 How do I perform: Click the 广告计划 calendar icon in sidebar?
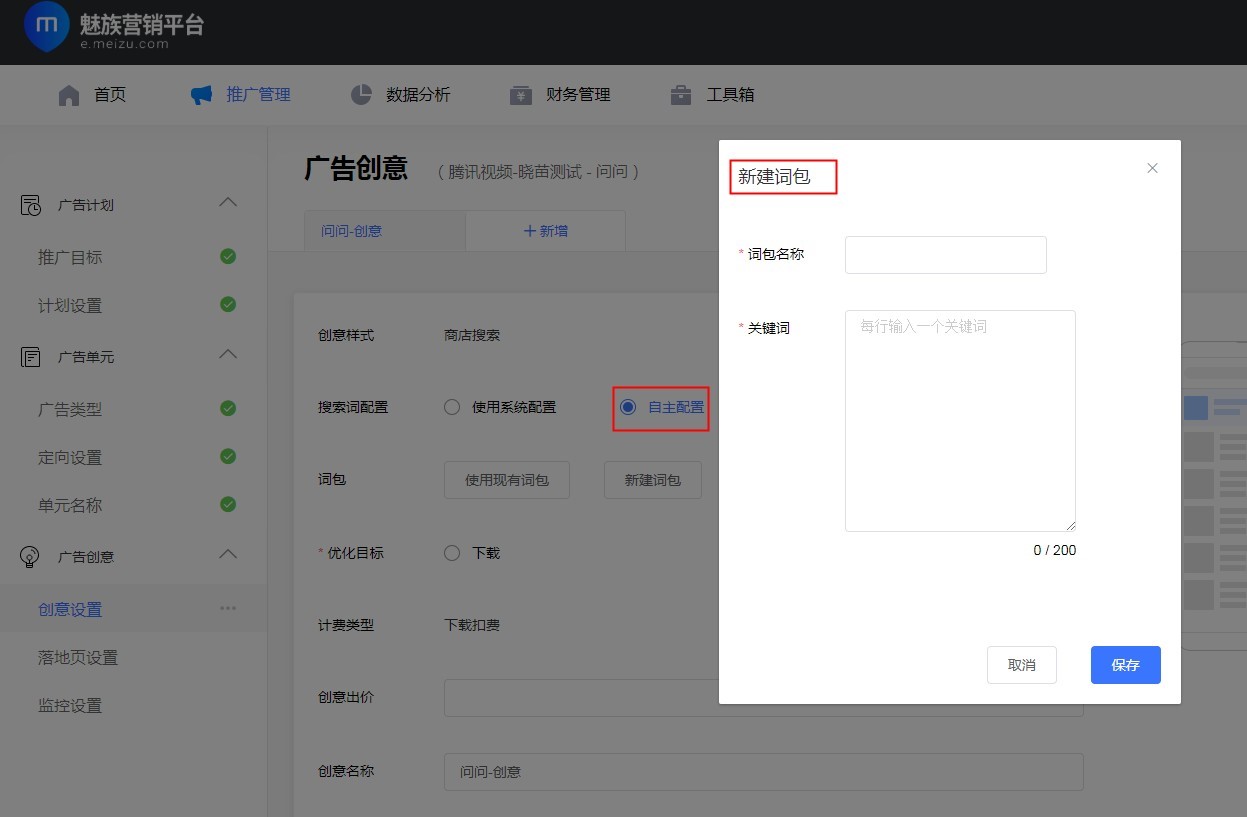pyautogui.click(x=30, y=205)
